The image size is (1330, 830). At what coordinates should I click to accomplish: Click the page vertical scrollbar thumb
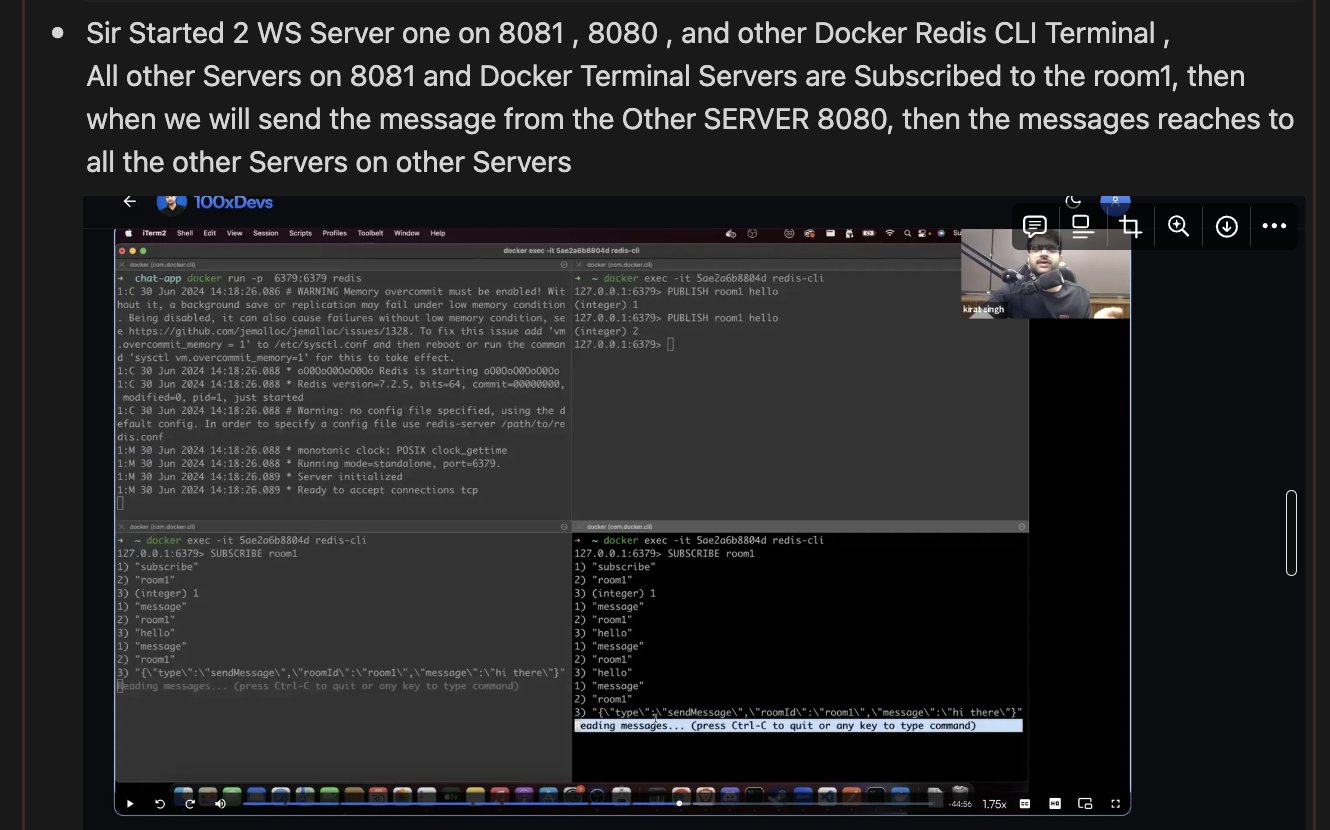1291,532
